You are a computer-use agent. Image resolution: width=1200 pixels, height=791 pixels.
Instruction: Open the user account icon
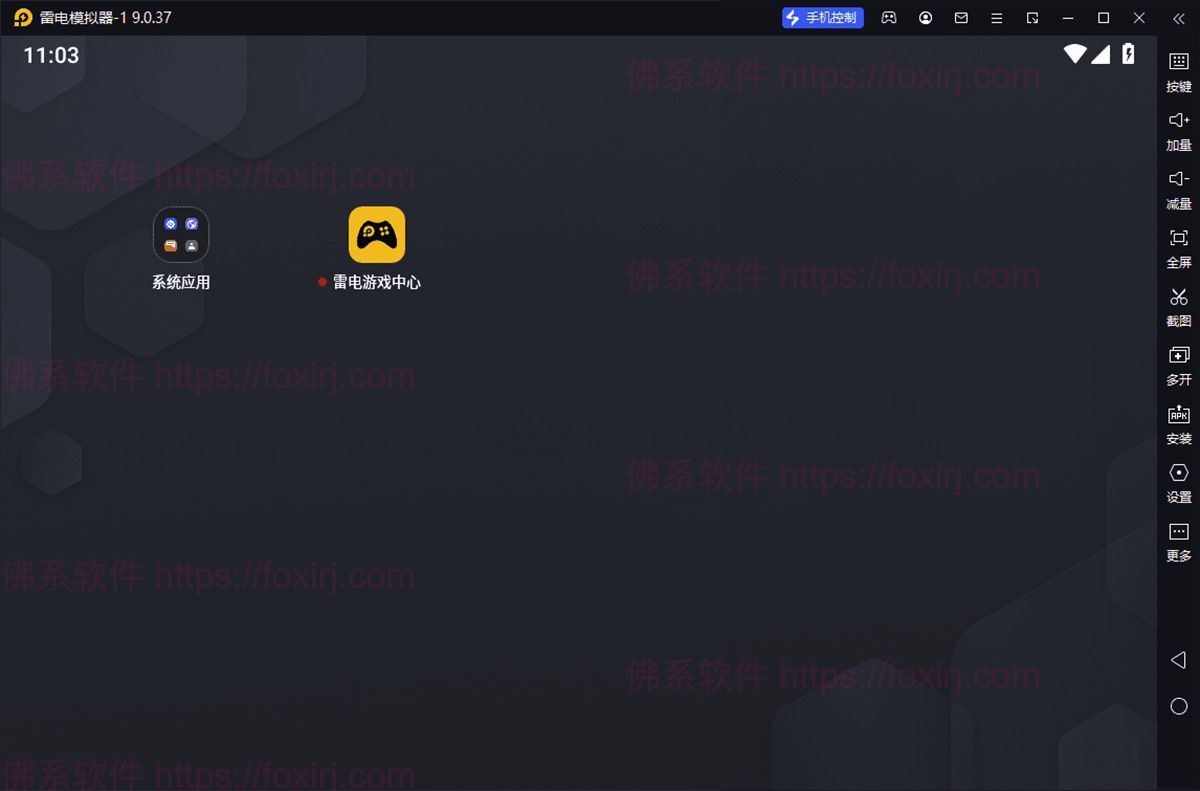[x=925, y=18]
